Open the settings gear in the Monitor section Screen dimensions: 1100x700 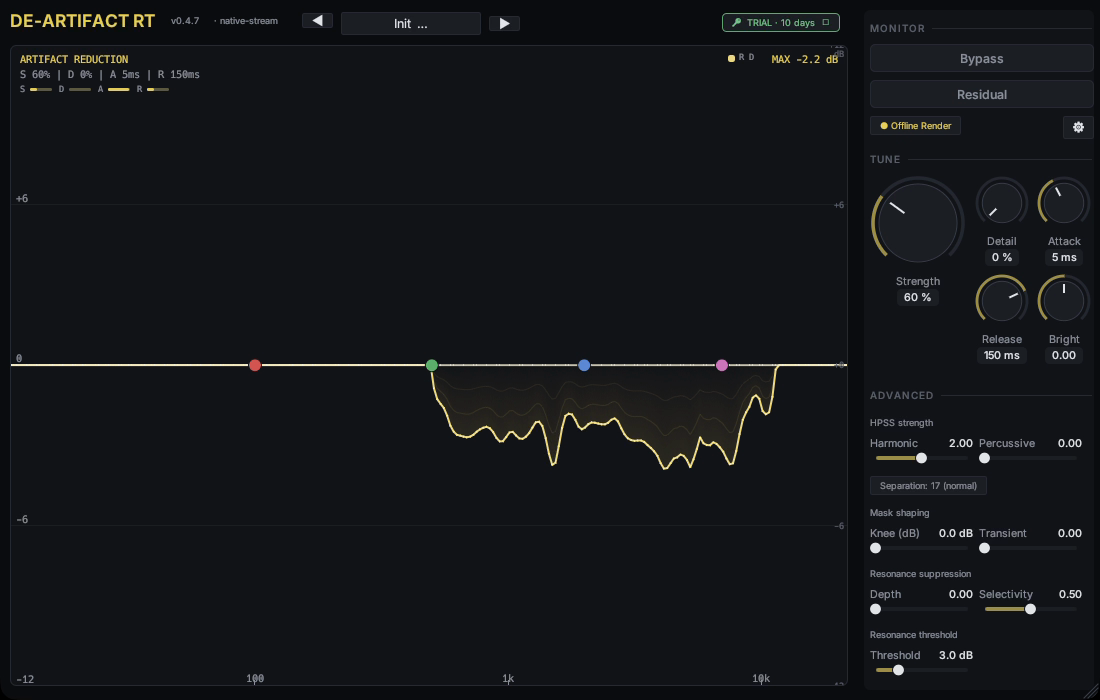(1078, 127)
